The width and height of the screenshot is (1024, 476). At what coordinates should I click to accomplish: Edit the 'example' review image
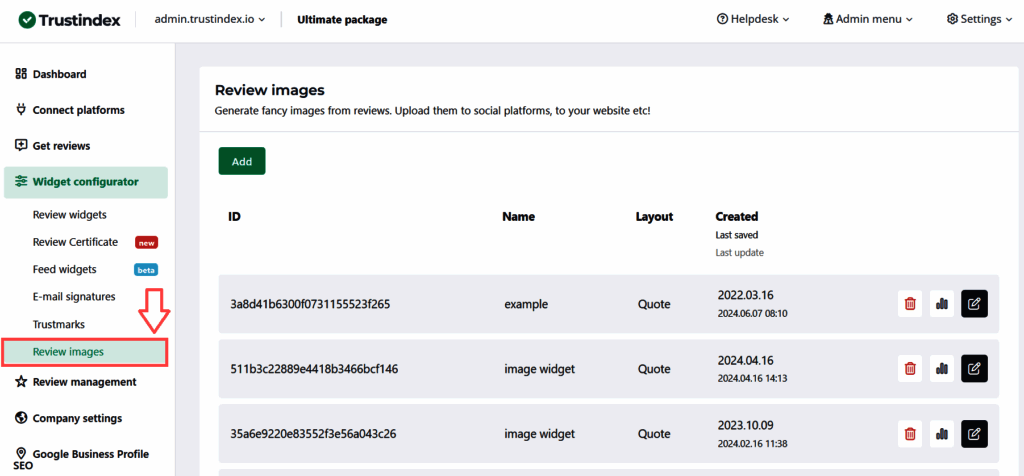point(974,304)
